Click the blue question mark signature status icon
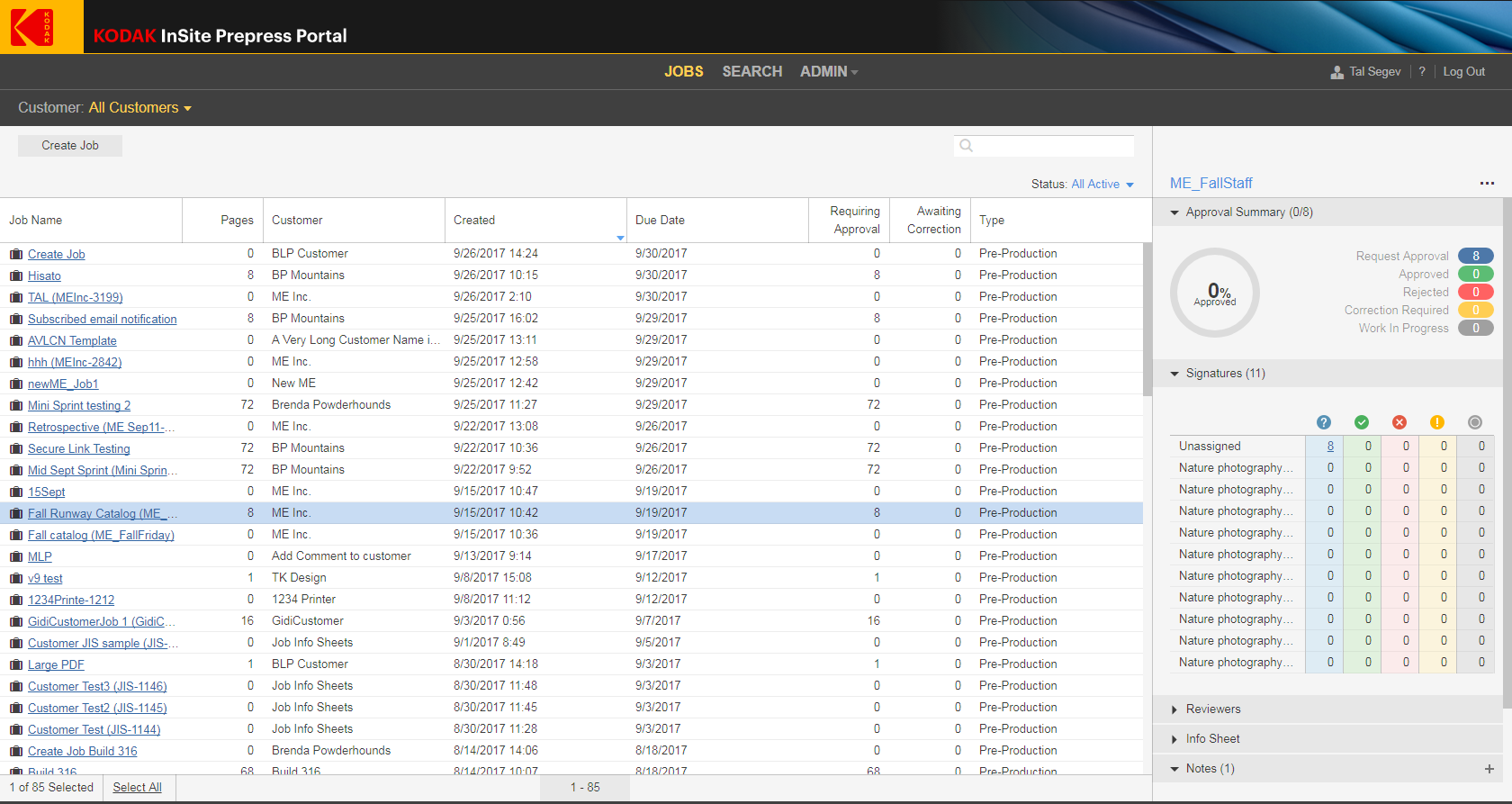 (1323, 422)
